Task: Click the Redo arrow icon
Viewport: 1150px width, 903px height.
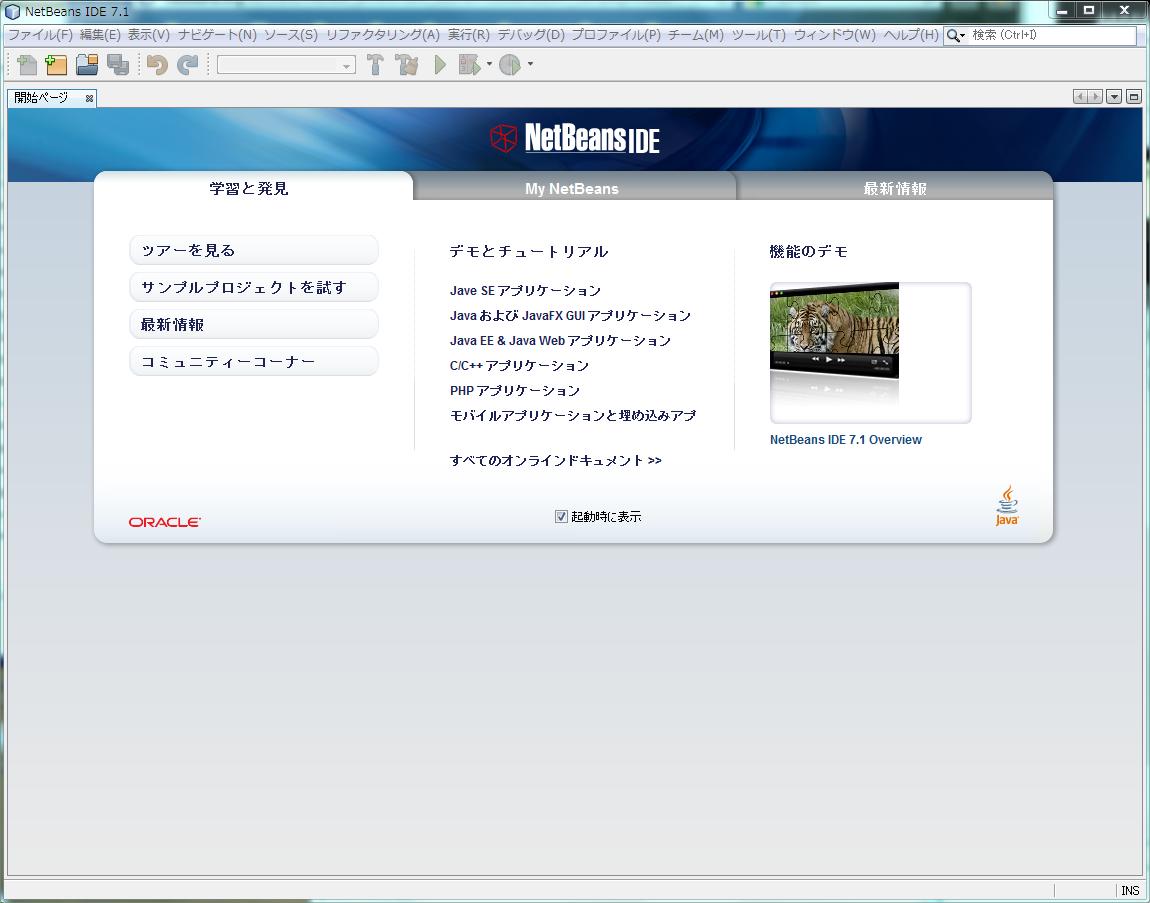Action: coord(188,65)
